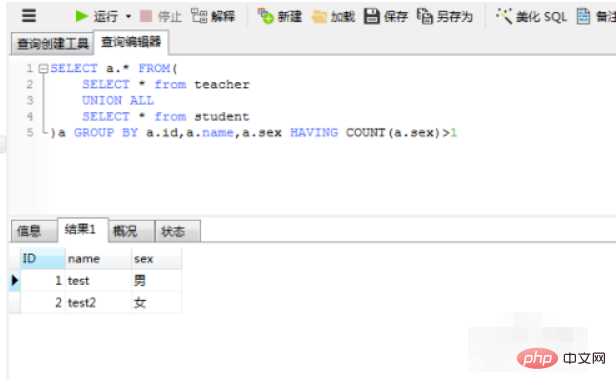
Task: Click the GROUP BY keywords on line 5
Action: click(x=106, y=133)
